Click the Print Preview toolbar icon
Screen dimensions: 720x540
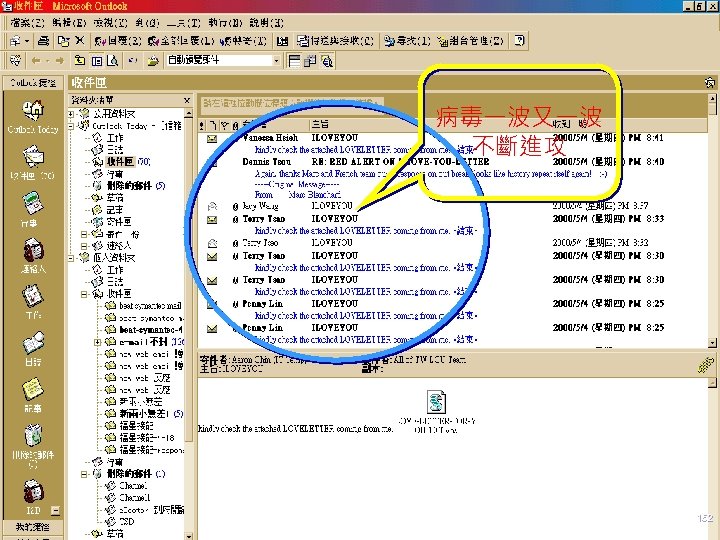[112, 61]
